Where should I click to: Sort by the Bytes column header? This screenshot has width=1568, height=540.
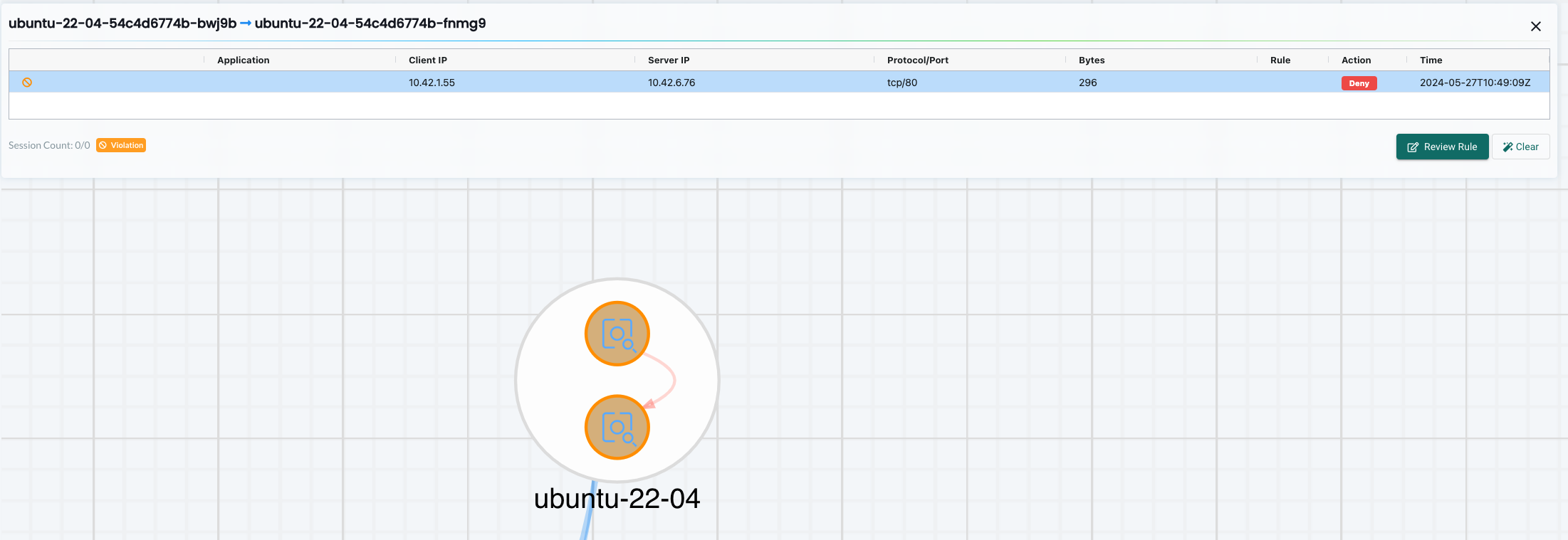coord(1092,60)
